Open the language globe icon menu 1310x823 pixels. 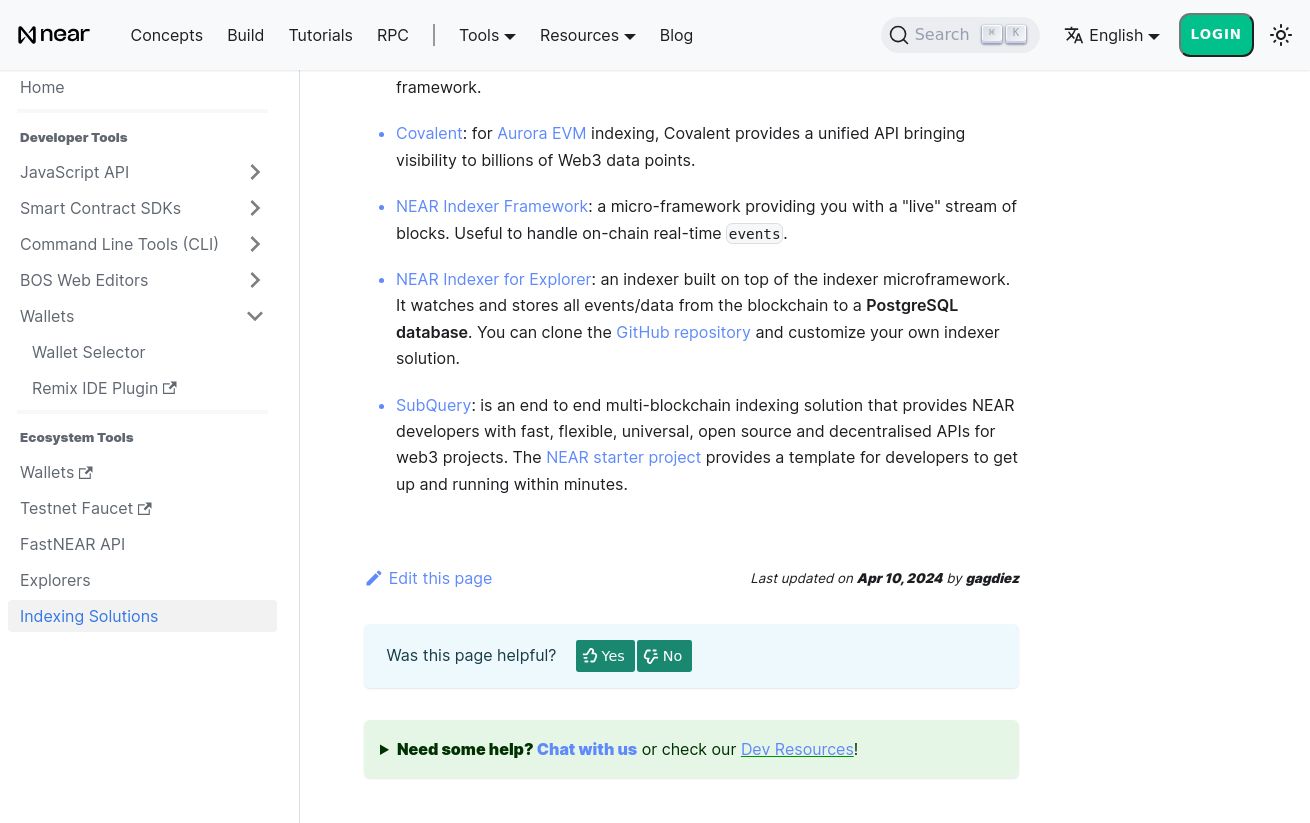click(x=1074, y=34)
